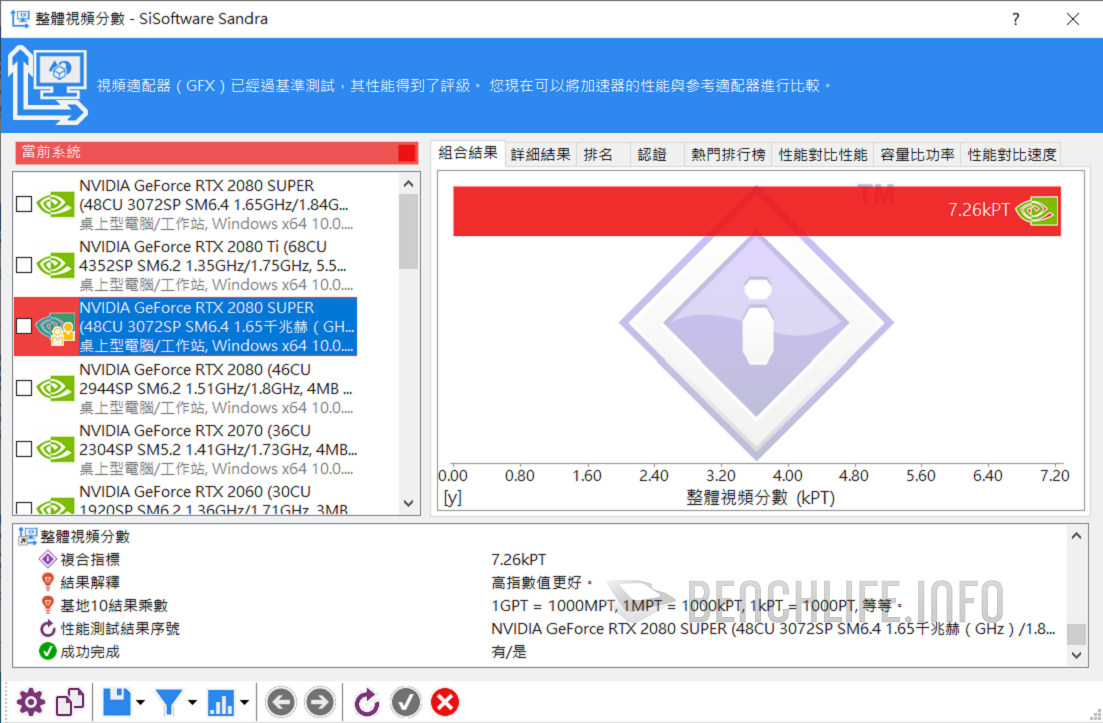The image size is (1103, 723).
Task: Open the save icon's dropdown arrow
Action: tap(141, 702)
